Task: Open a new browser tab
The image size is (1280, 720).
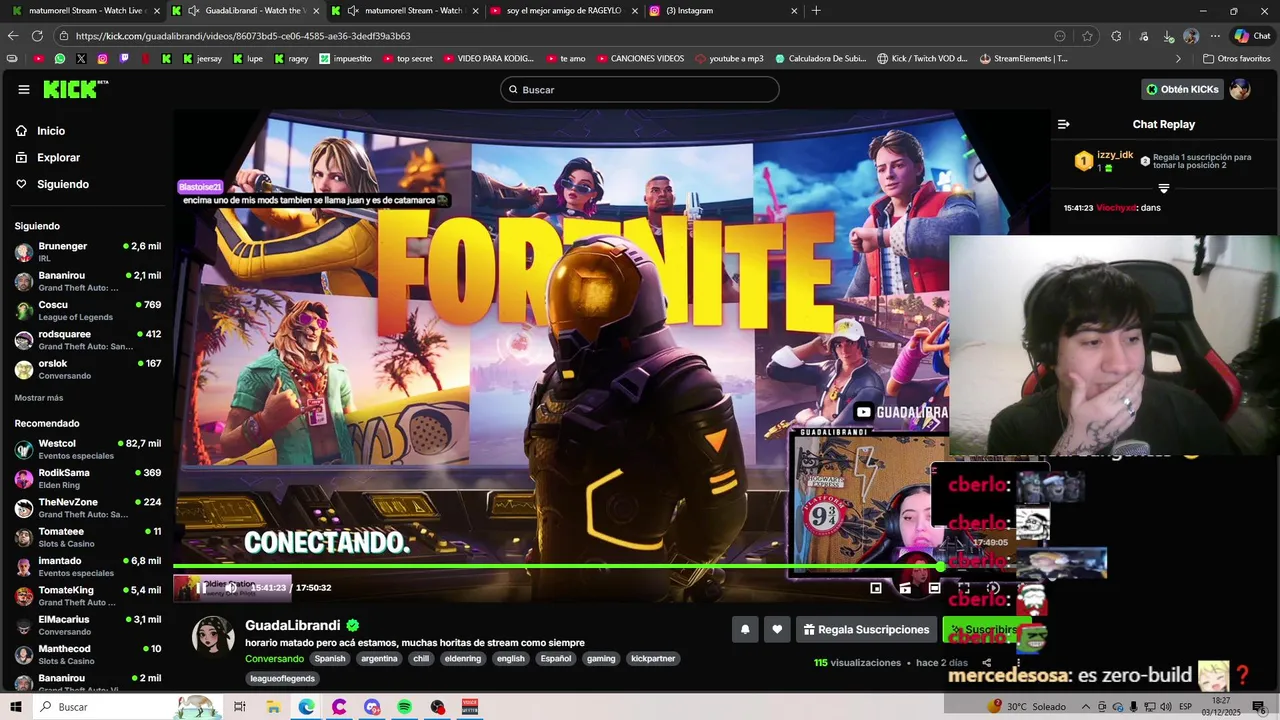Action: (816, 11)
